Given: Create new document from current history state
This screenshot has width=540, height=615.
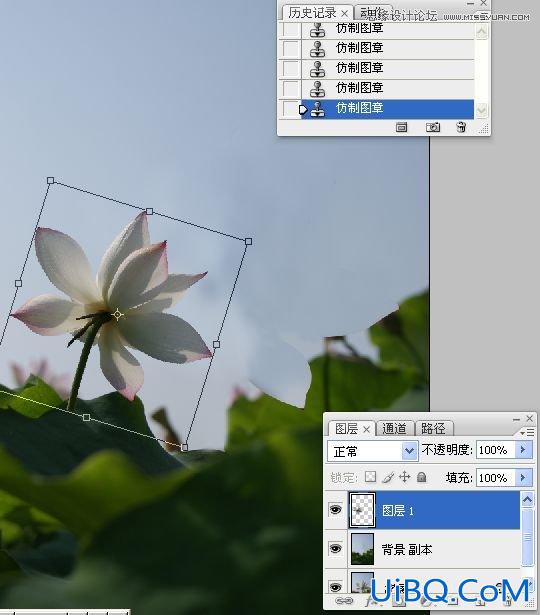Looking at the screenshot, I should [x=401, y=127].
